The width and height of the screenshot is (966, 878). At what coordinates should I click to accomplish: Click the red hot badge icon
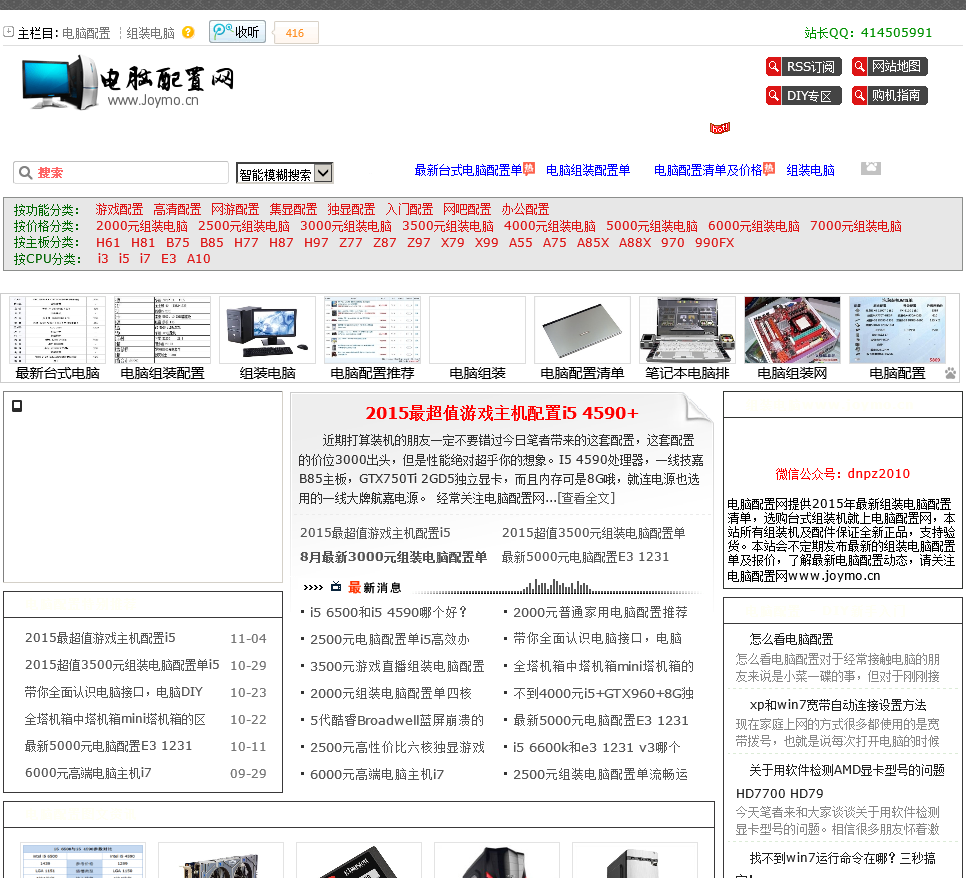720,128
